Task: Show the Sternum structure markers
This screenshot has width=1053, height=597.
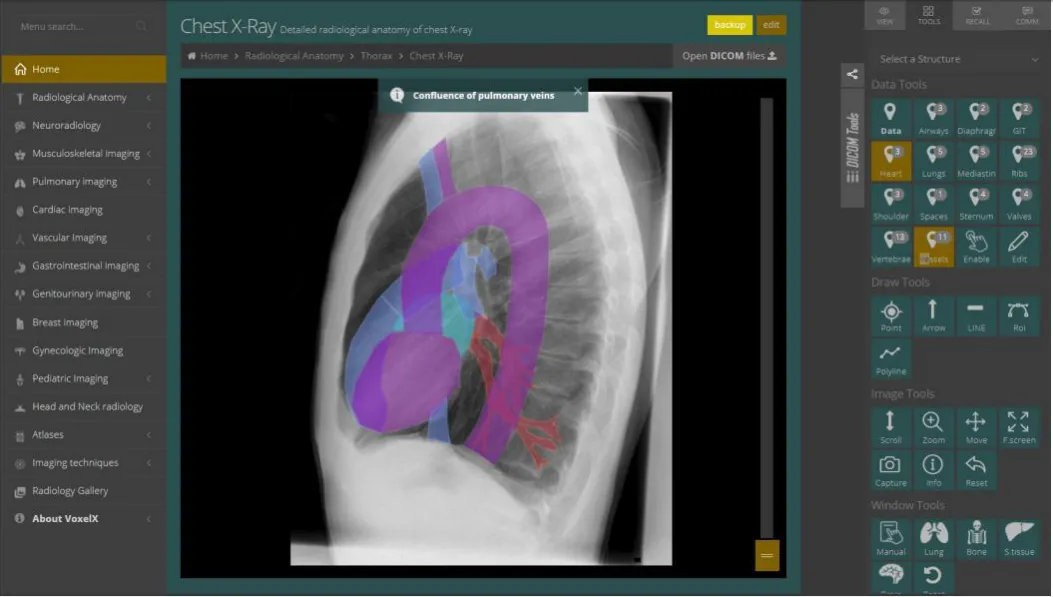Action: 976,204
